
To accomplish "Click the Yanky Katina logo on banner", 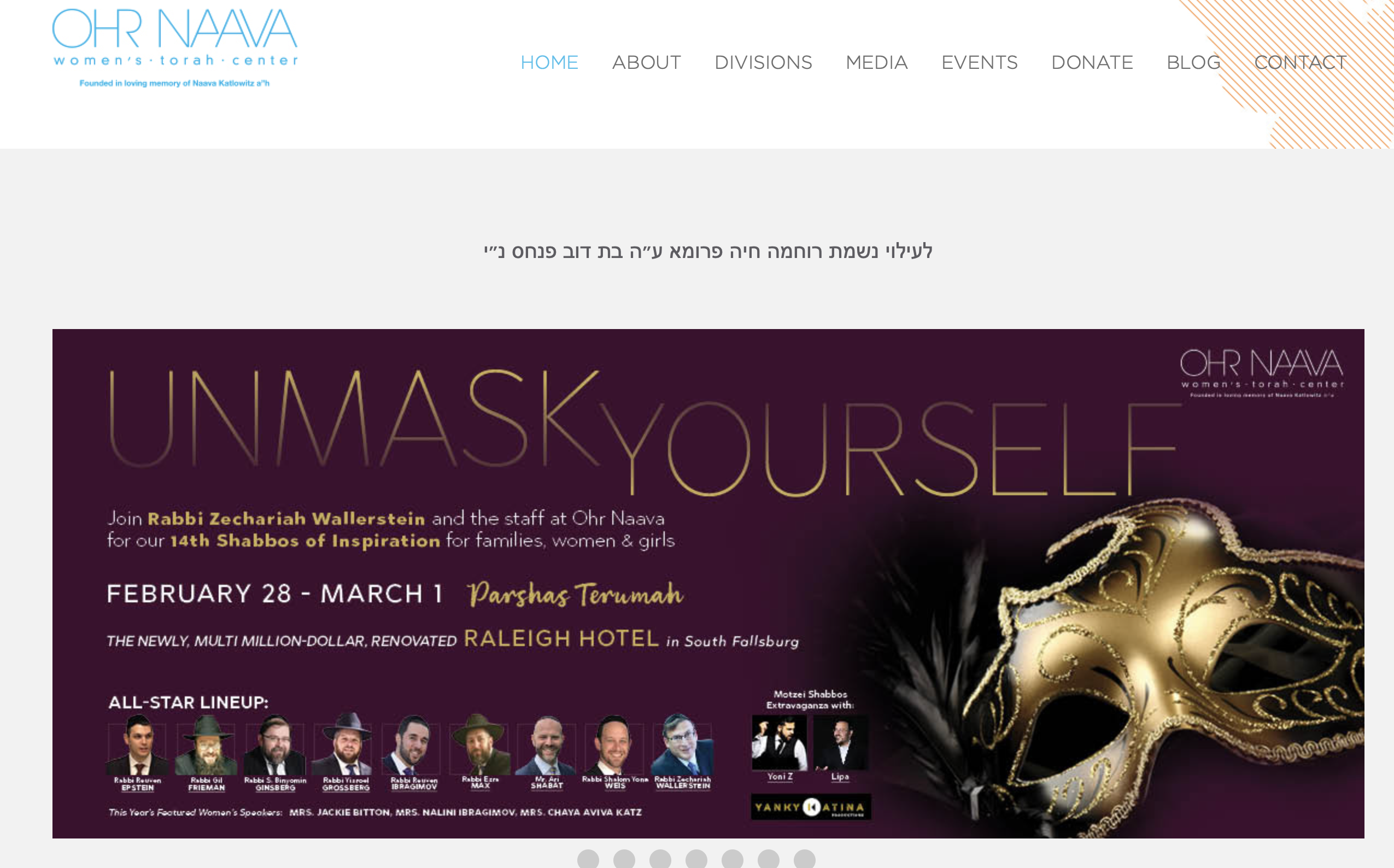I will (811, 807).
